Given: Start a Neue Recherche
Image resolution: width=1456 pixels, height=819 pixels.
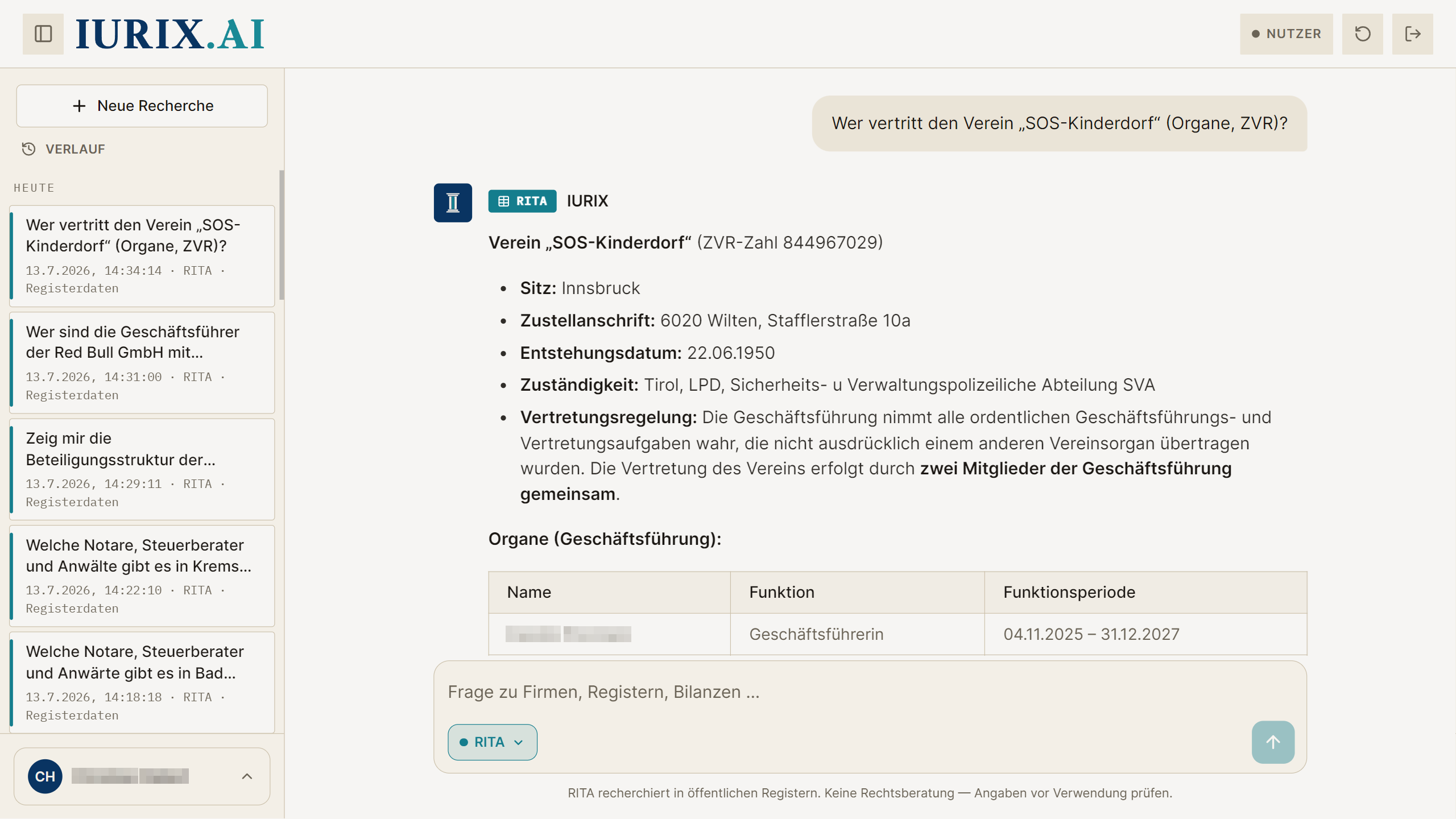Looking at the screenshot, I should [142, 106].
